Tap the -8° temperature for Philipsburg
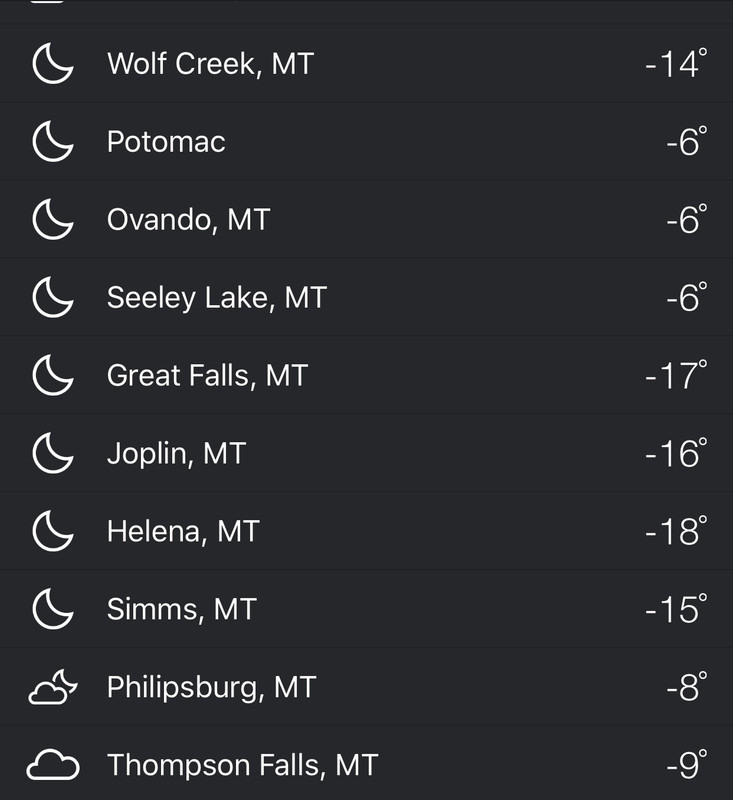This screenshot has width=733, height=800. 687,687
